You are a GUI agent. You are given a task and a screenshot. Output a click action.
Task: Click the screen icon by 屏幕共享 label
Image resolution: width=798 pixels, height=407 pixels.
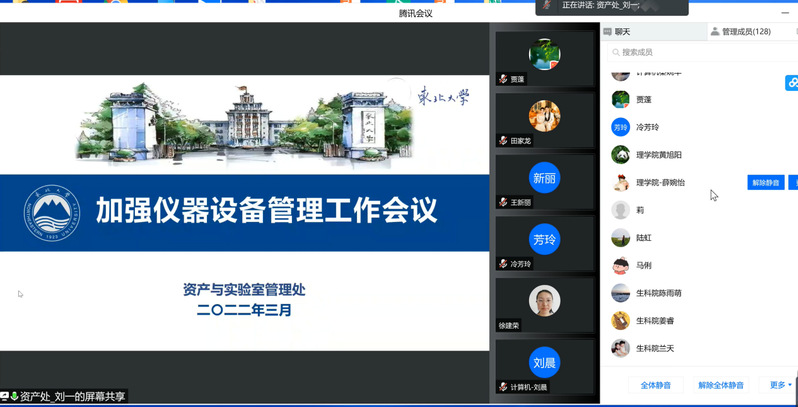coord(5,396)
